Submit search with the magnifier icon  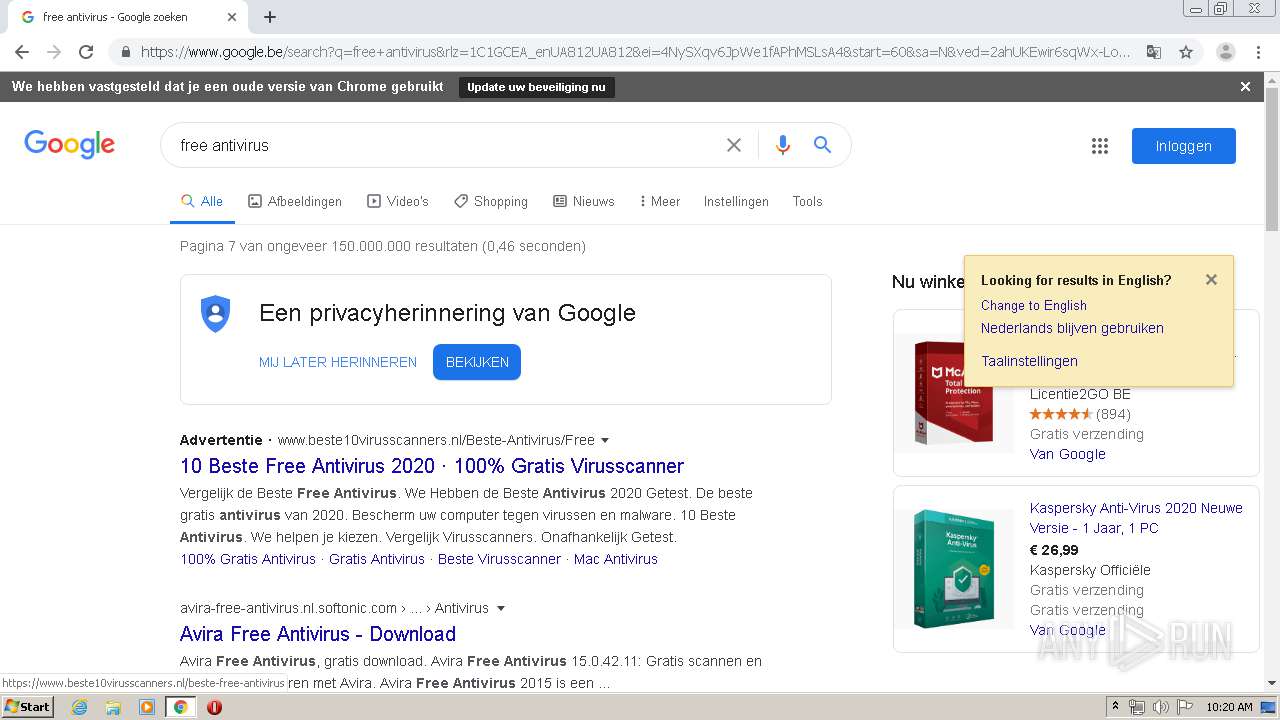(822, 145)
